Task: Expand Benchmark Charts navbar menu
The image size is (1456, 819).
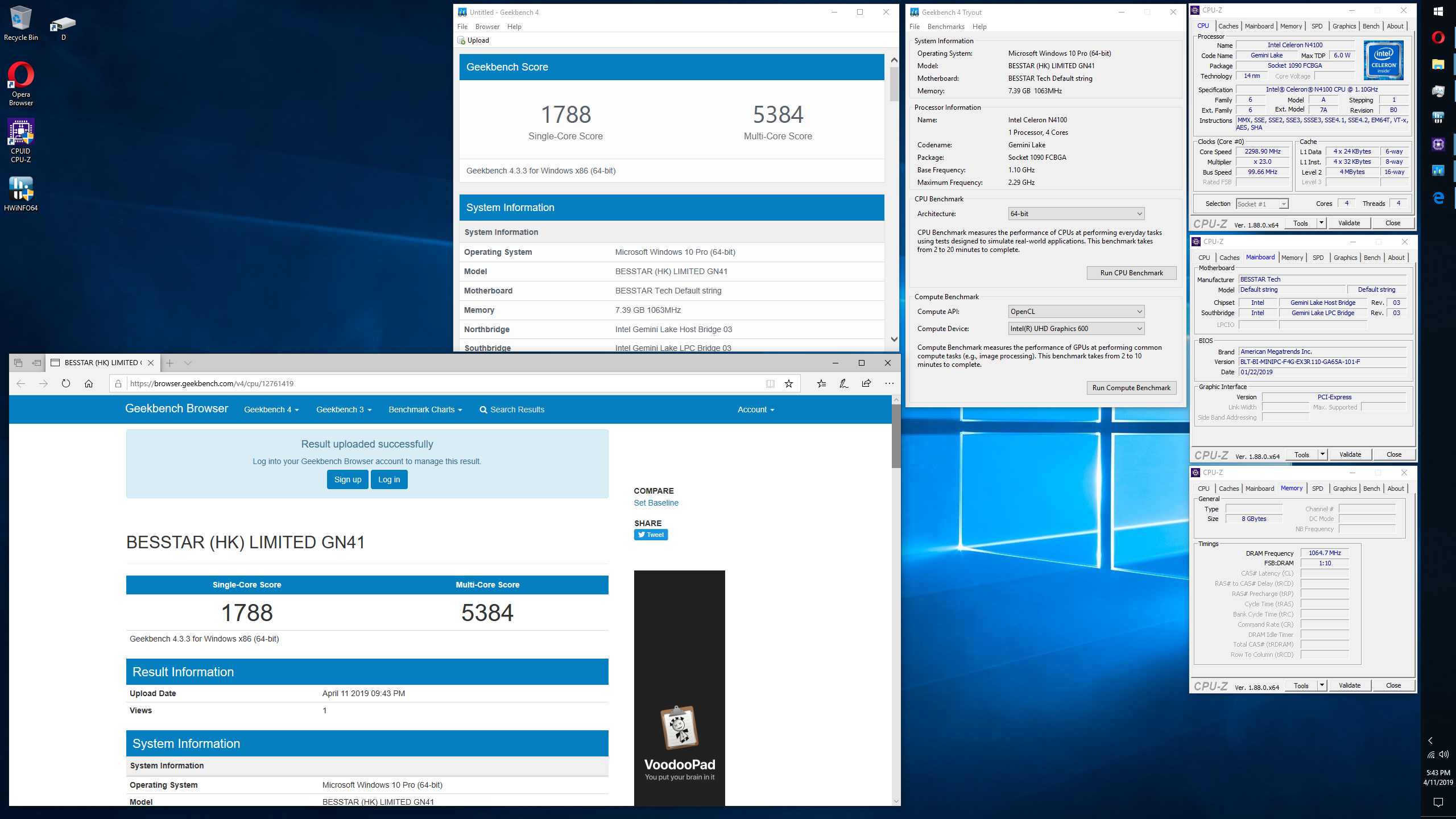Action: pyautogui.click(x=425, y=409)
